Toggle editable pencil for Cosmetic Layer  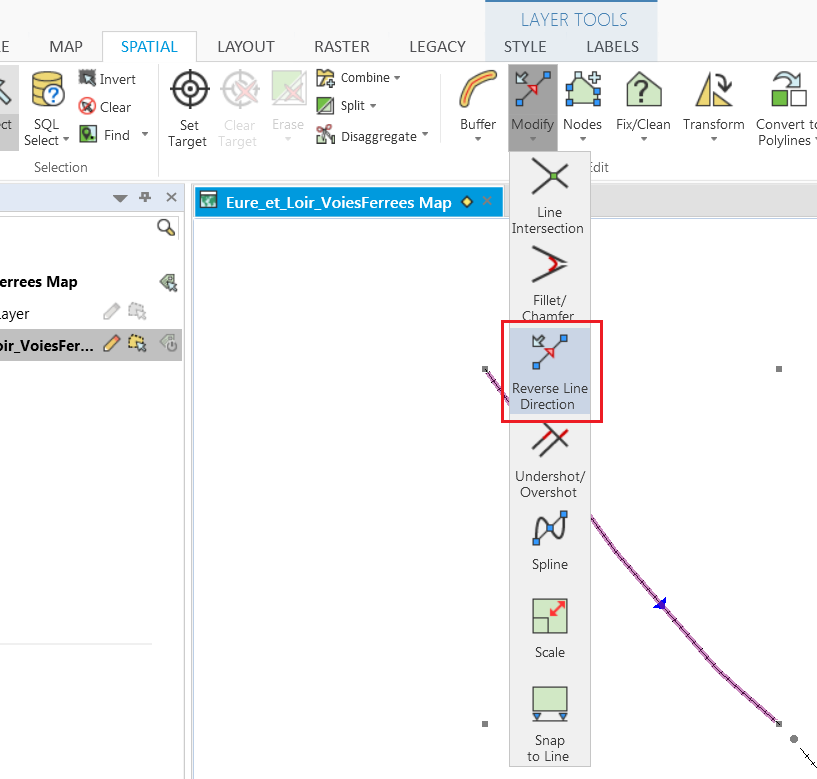pyautogui.click(x=111, y=312)
